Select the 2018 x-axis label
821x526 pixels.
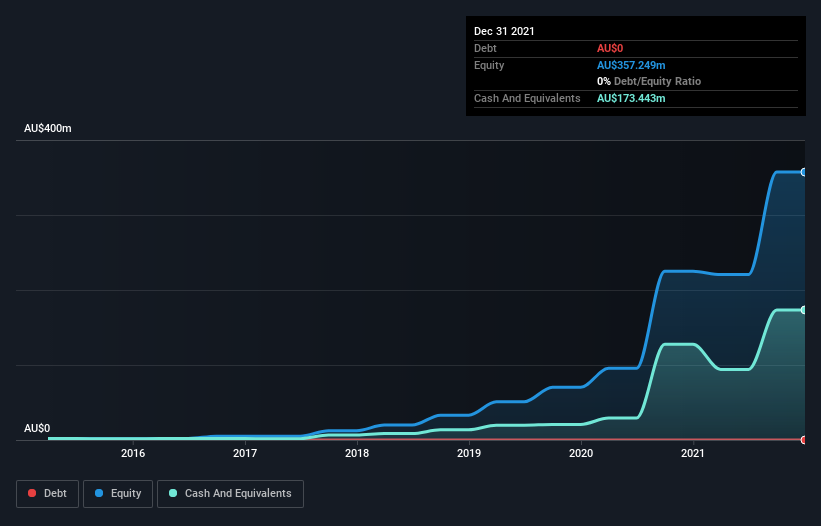tap(357, 453)
